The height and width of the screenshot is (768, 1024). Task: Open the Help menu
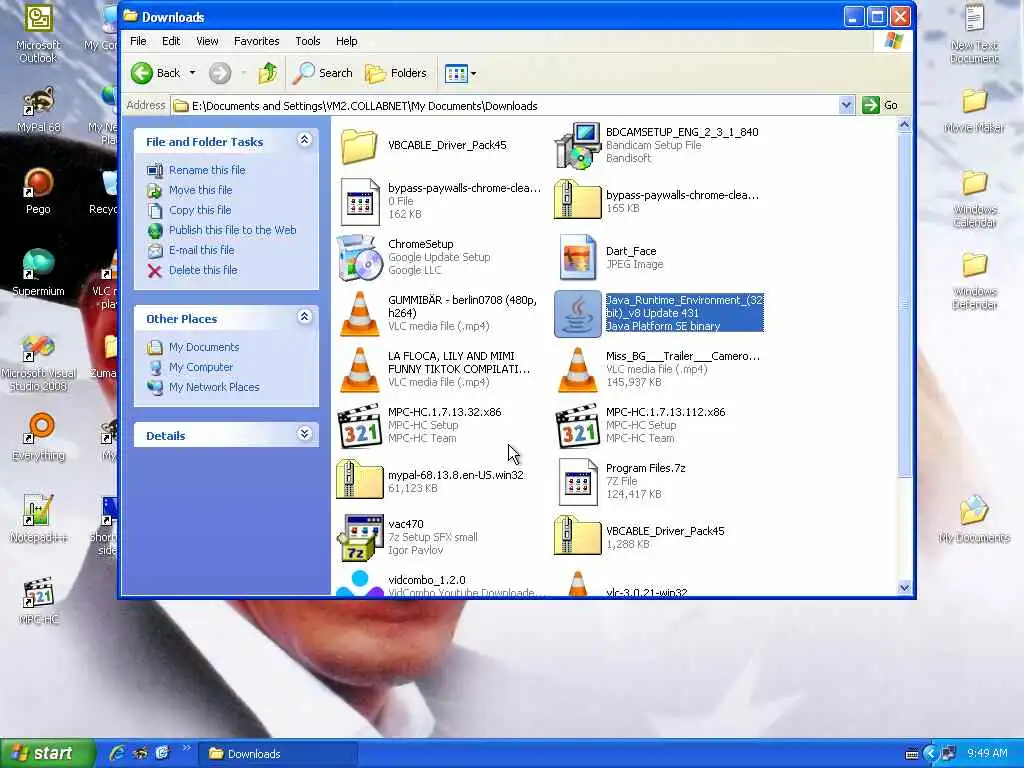(347, 41)
